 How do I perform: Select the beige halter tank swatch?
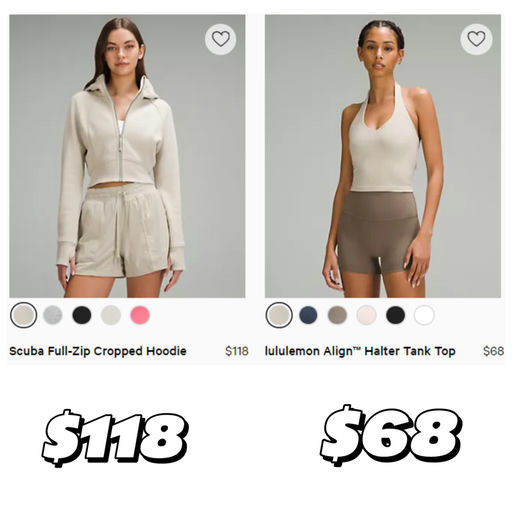[279, 315]
